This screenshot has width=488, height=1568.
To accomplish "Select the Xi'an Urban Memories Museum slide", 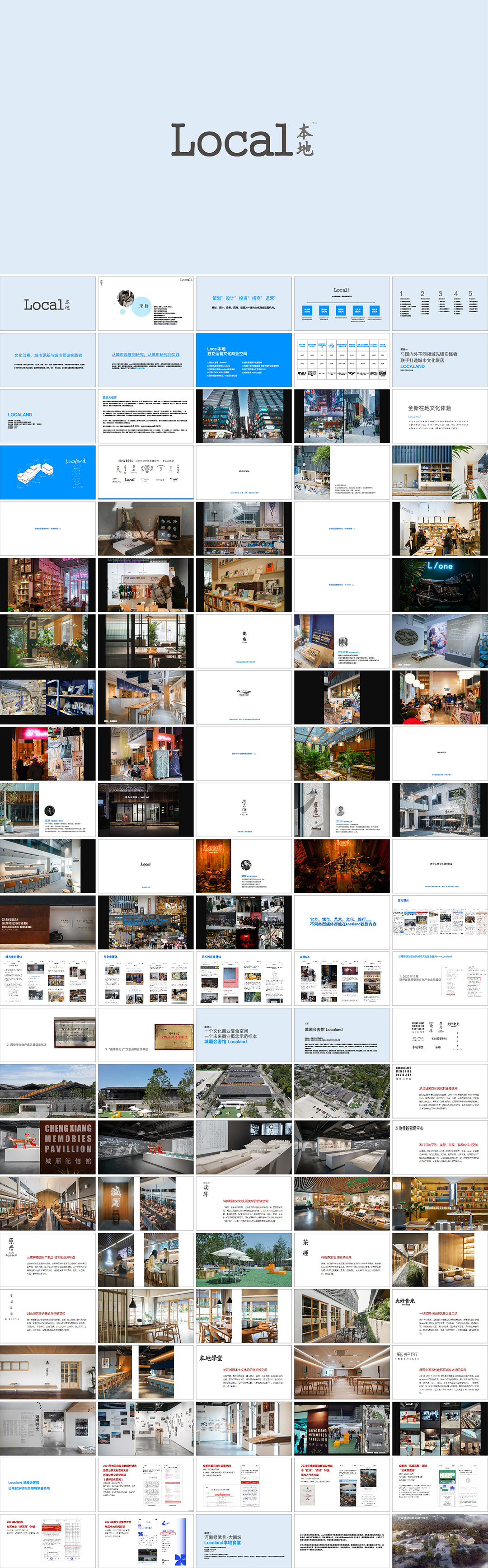I will point(48,922).
